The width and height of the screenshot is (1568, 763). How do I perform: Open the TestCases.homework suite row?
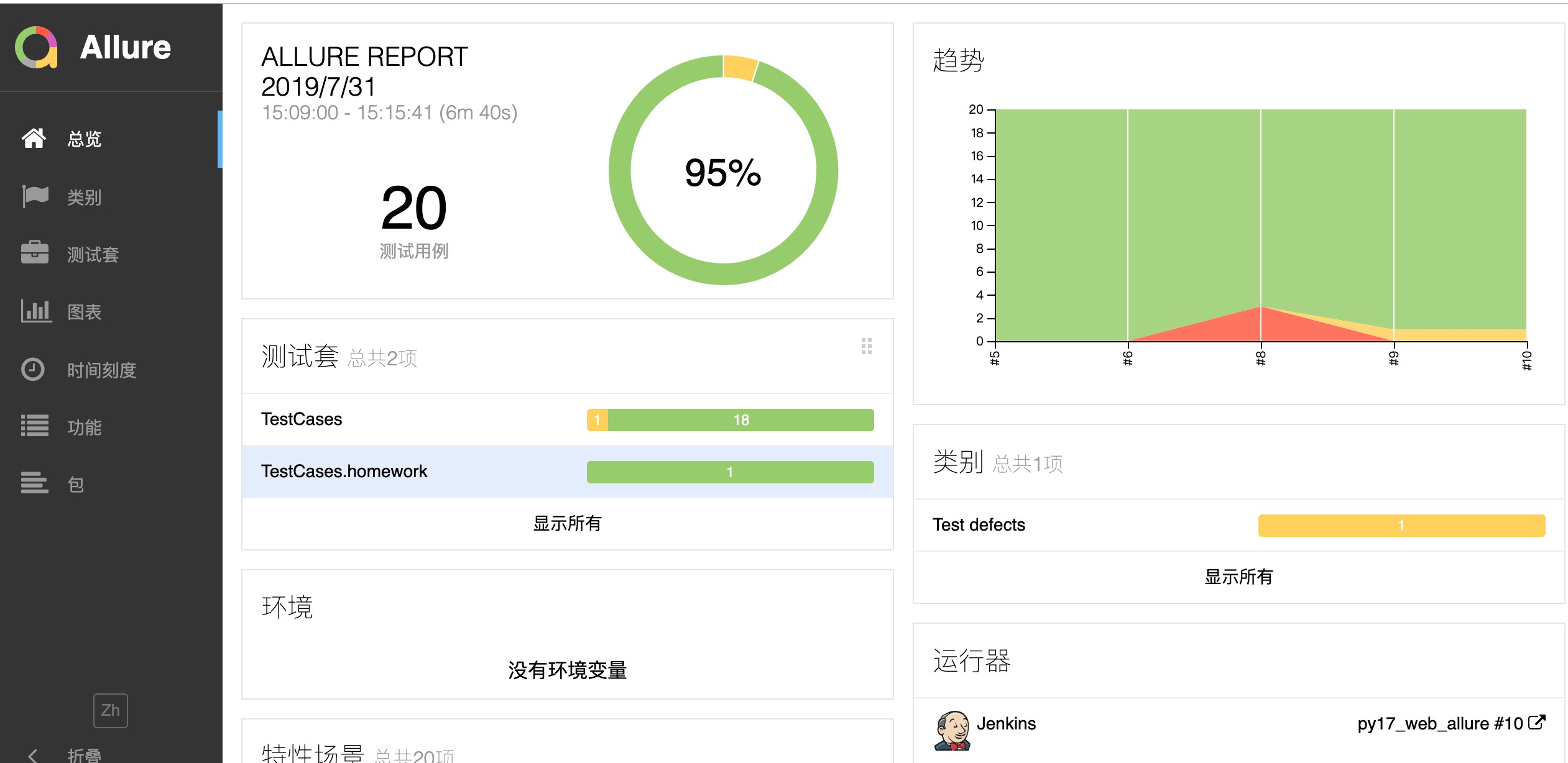[344, 472]
